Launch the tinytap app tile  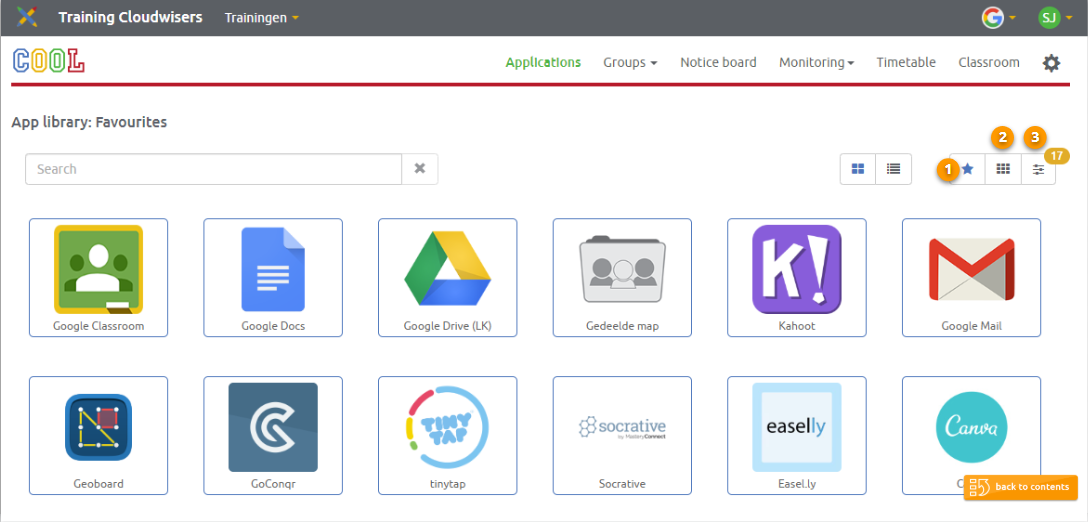coord(448,435)
